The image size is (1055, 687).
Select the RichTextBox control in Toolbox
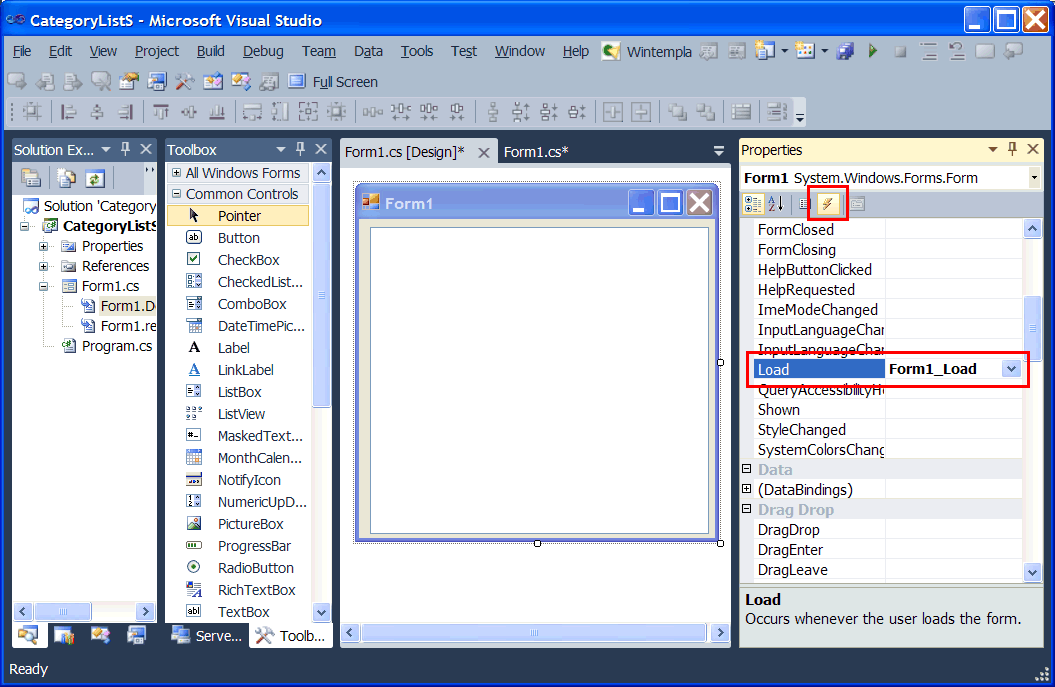[238, 590]
